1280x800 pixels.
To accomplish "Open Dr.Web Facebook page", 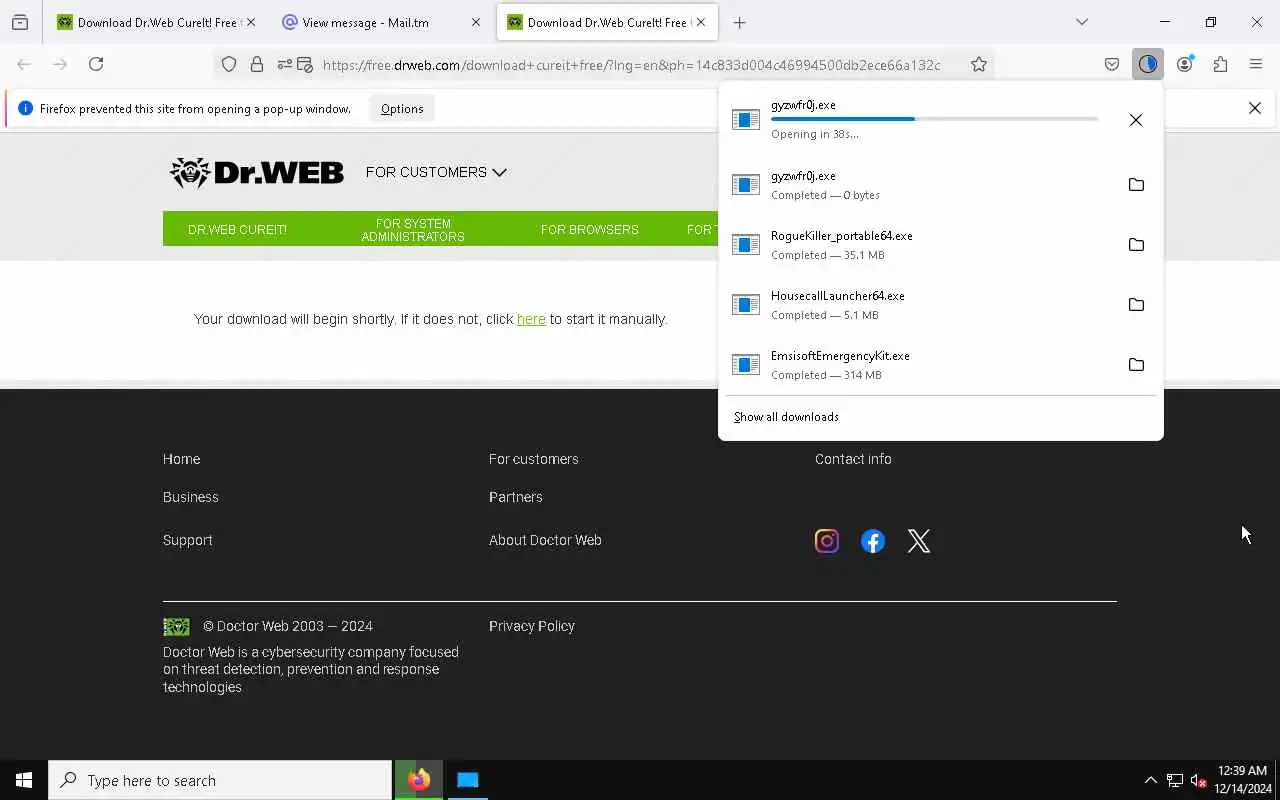I will (873, 541).
